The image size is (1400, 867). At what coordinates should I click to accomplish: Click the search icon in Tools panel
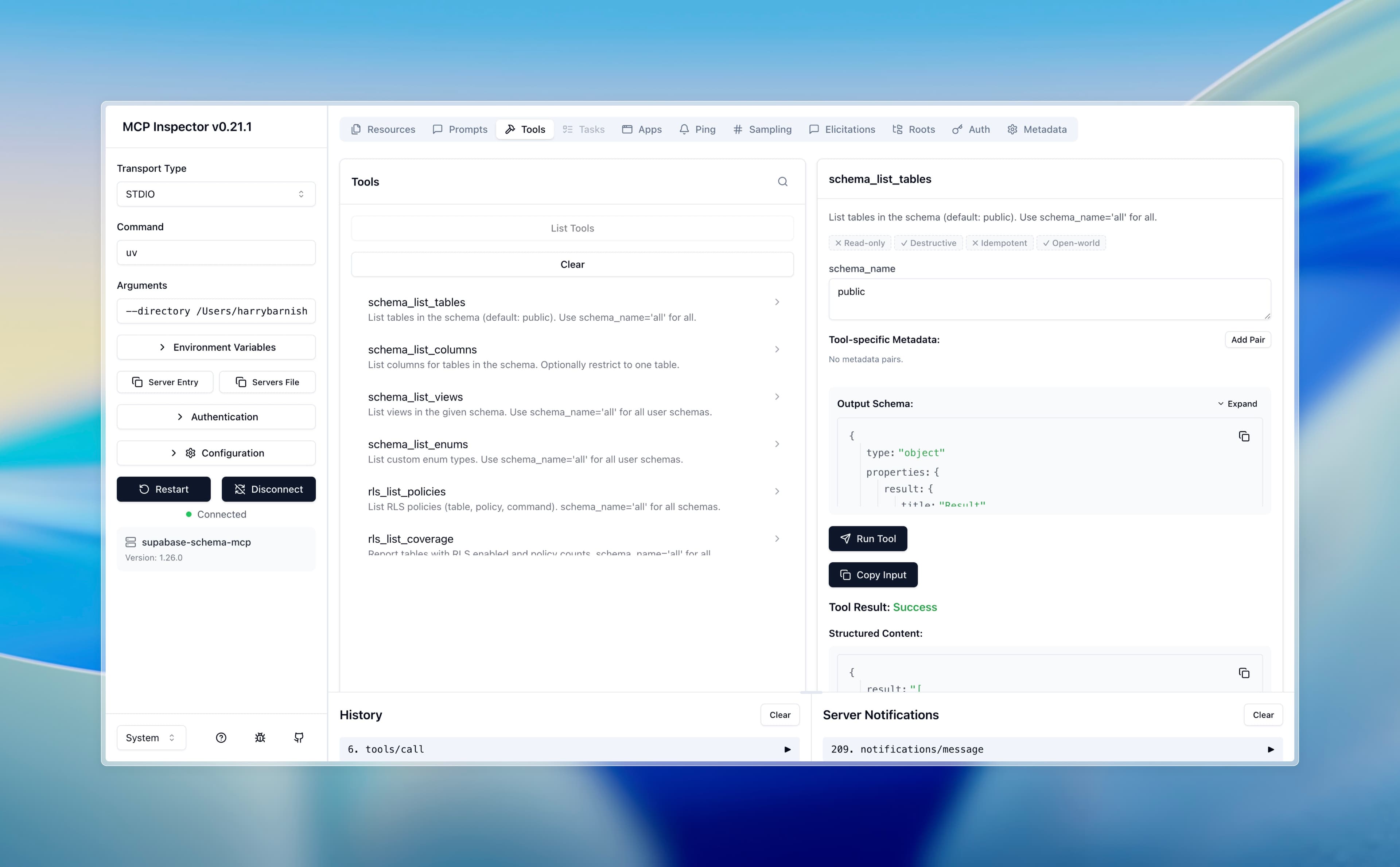782,182
